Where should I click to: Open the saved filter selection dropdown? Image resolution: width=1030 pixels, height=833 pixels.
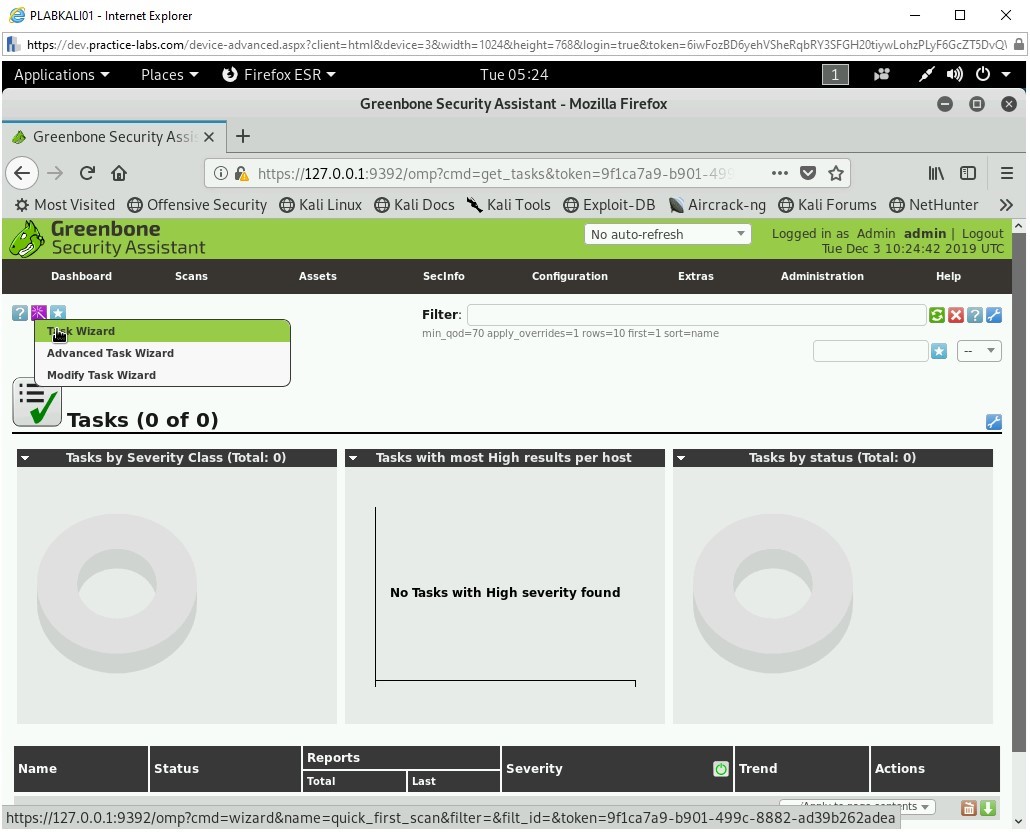coord(979,351)
